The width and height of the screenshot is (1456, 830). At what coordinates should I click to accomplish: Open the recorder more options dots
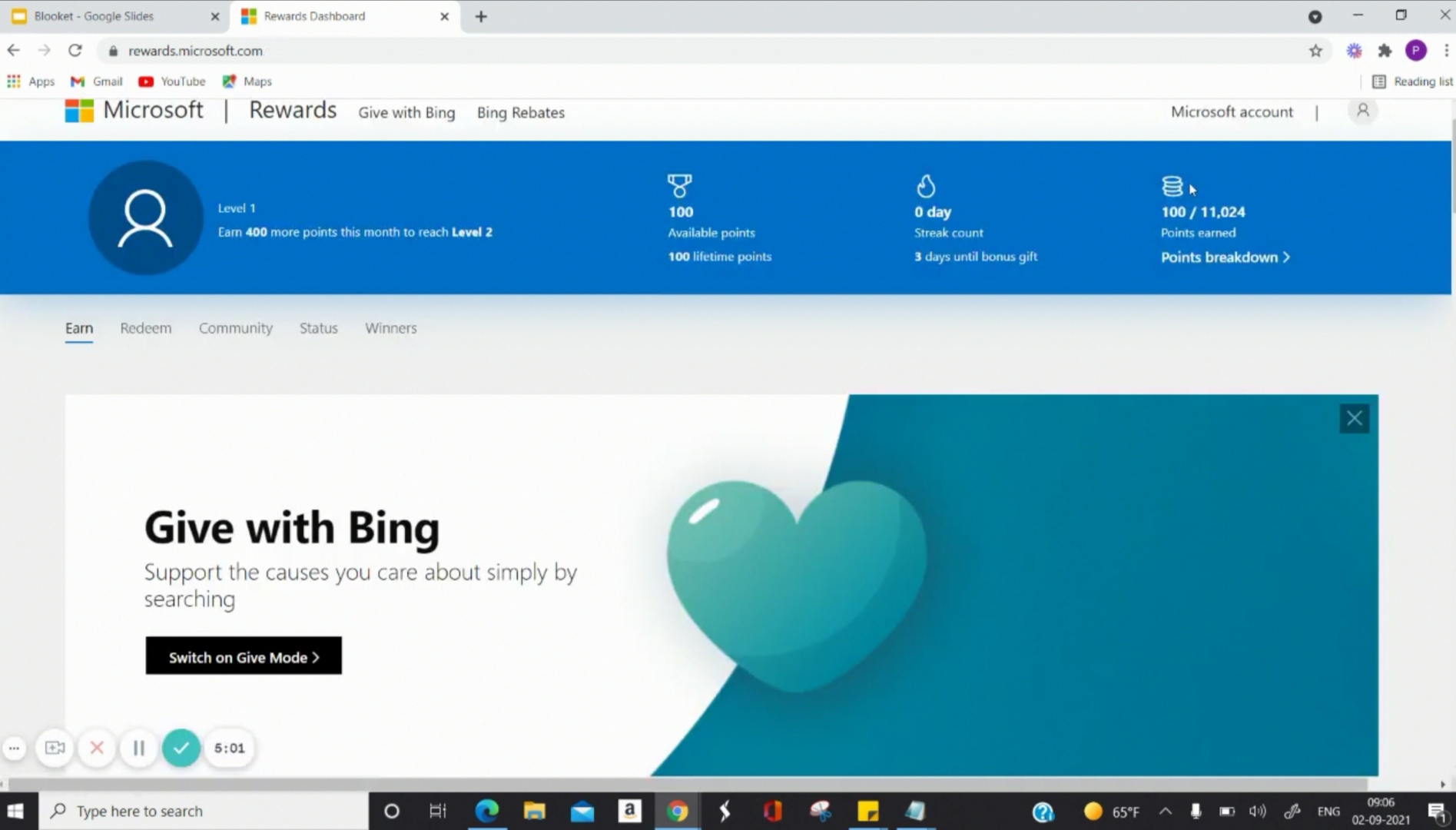(x=14, y=748)
